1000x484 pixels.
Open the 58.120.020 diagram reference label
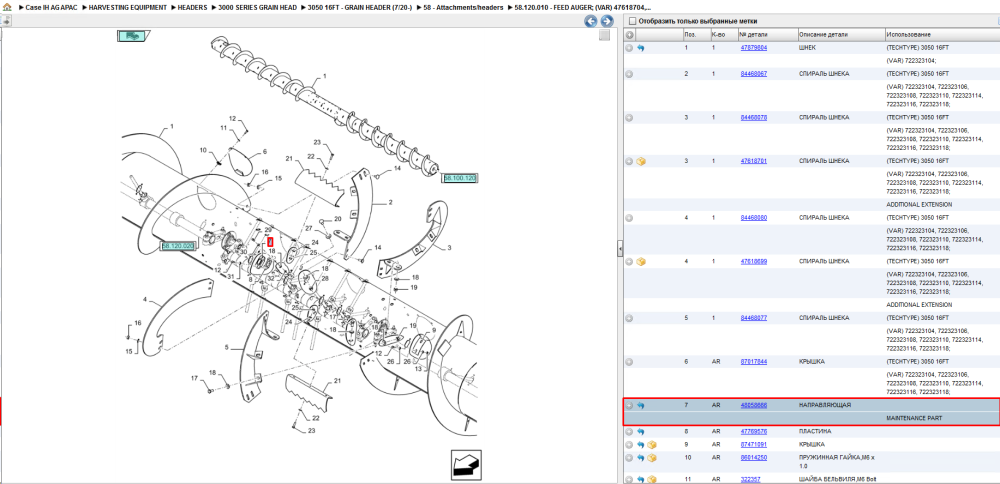click(x=177, y=246)
